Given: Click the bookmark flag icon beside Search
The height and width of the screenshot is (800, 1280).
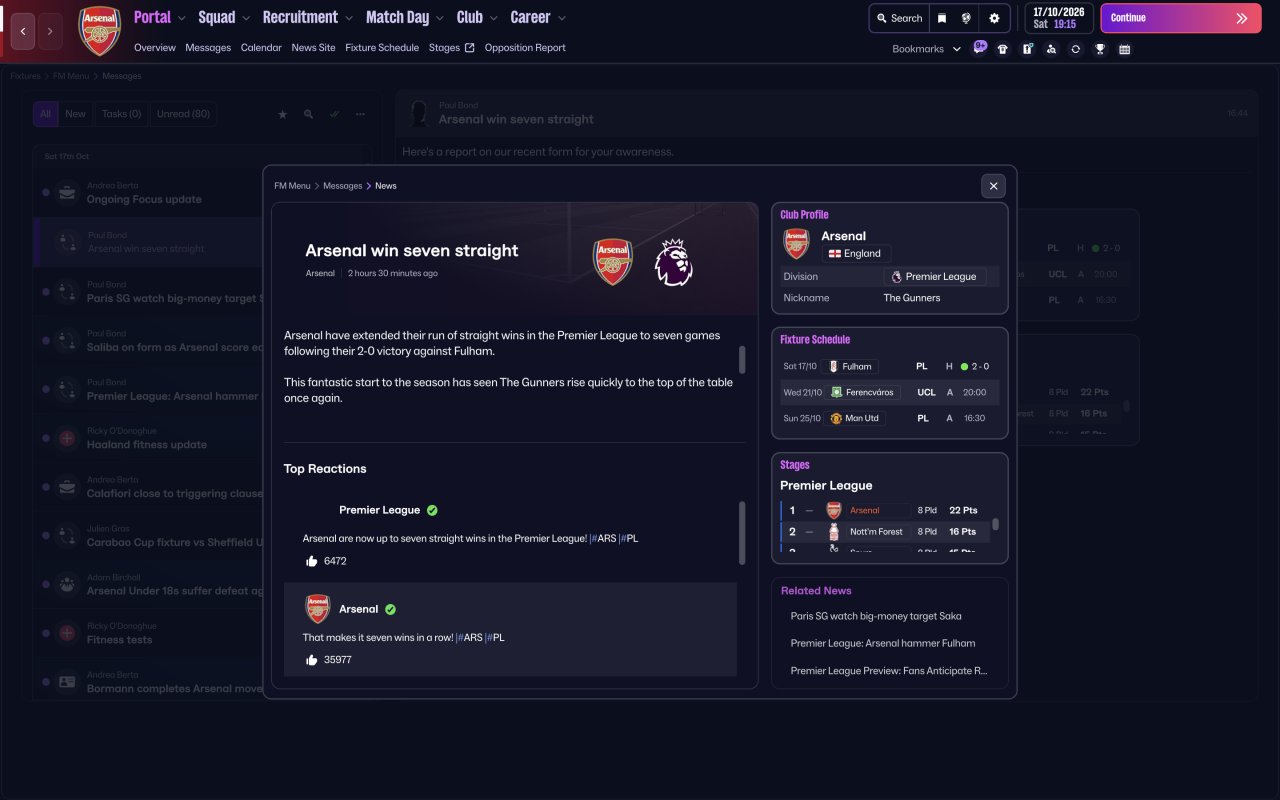Looking at the screenshot, I should [x=942, y=18].
